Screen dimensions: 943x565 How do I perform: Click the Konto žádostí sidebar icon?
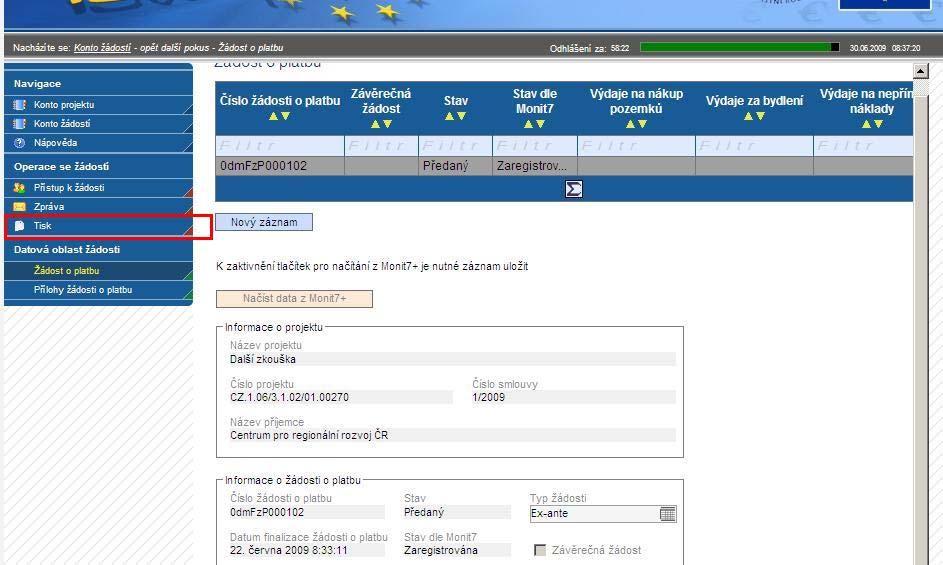pyautogui.click(x=19, y=124)
